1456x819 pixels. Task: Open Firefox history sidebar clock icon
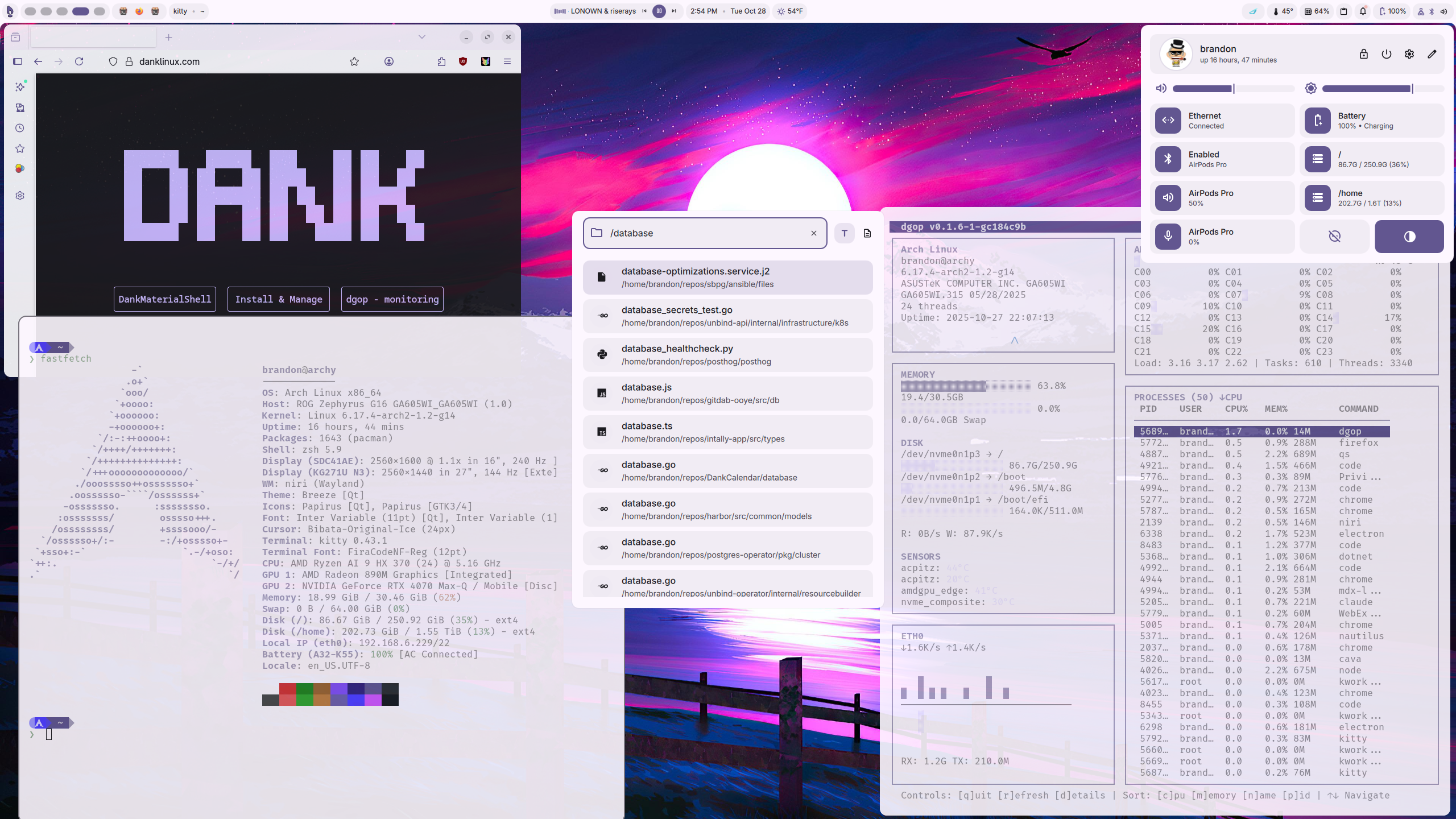pos(20,128)
